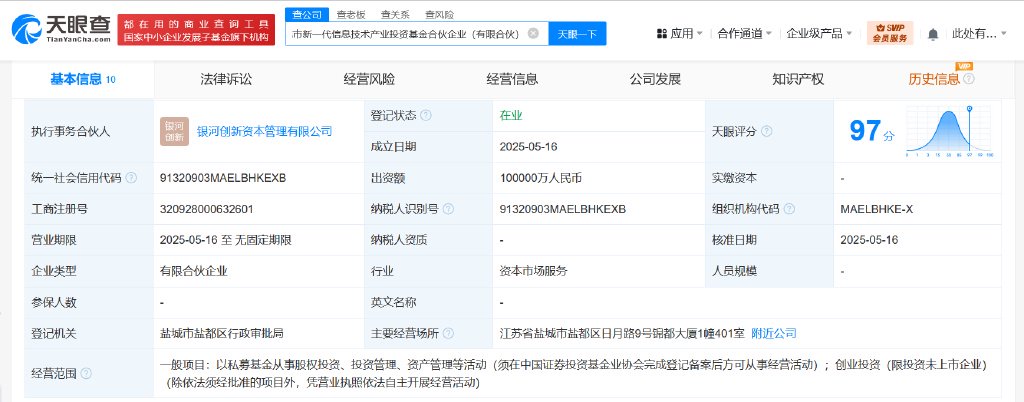Image resolution: width=1024 pixels, height=402 pixels.
Task: Switch to the 经营风险 tab
Action: pos(369,79)
